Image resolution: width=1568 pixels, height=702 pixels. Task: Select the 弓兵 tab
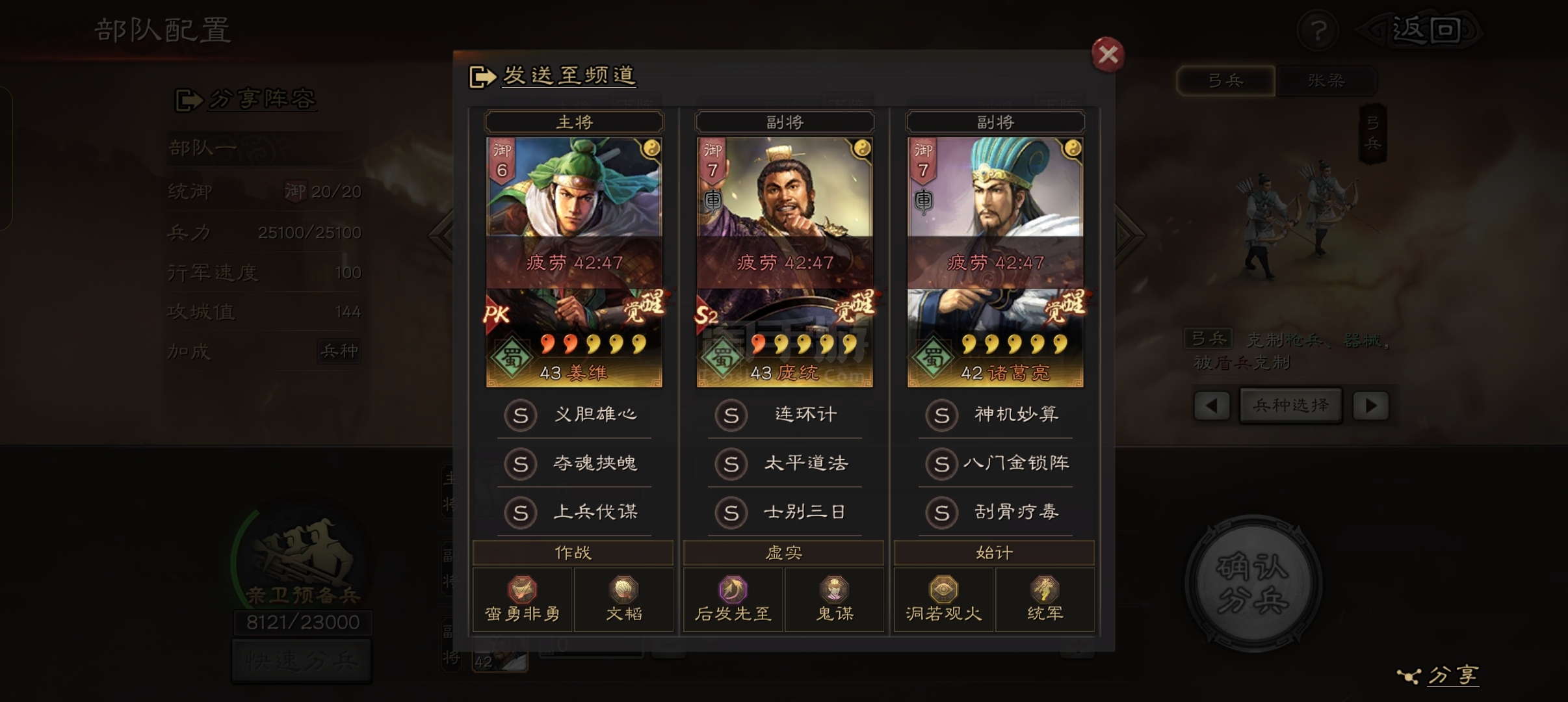coord(1226,81)
